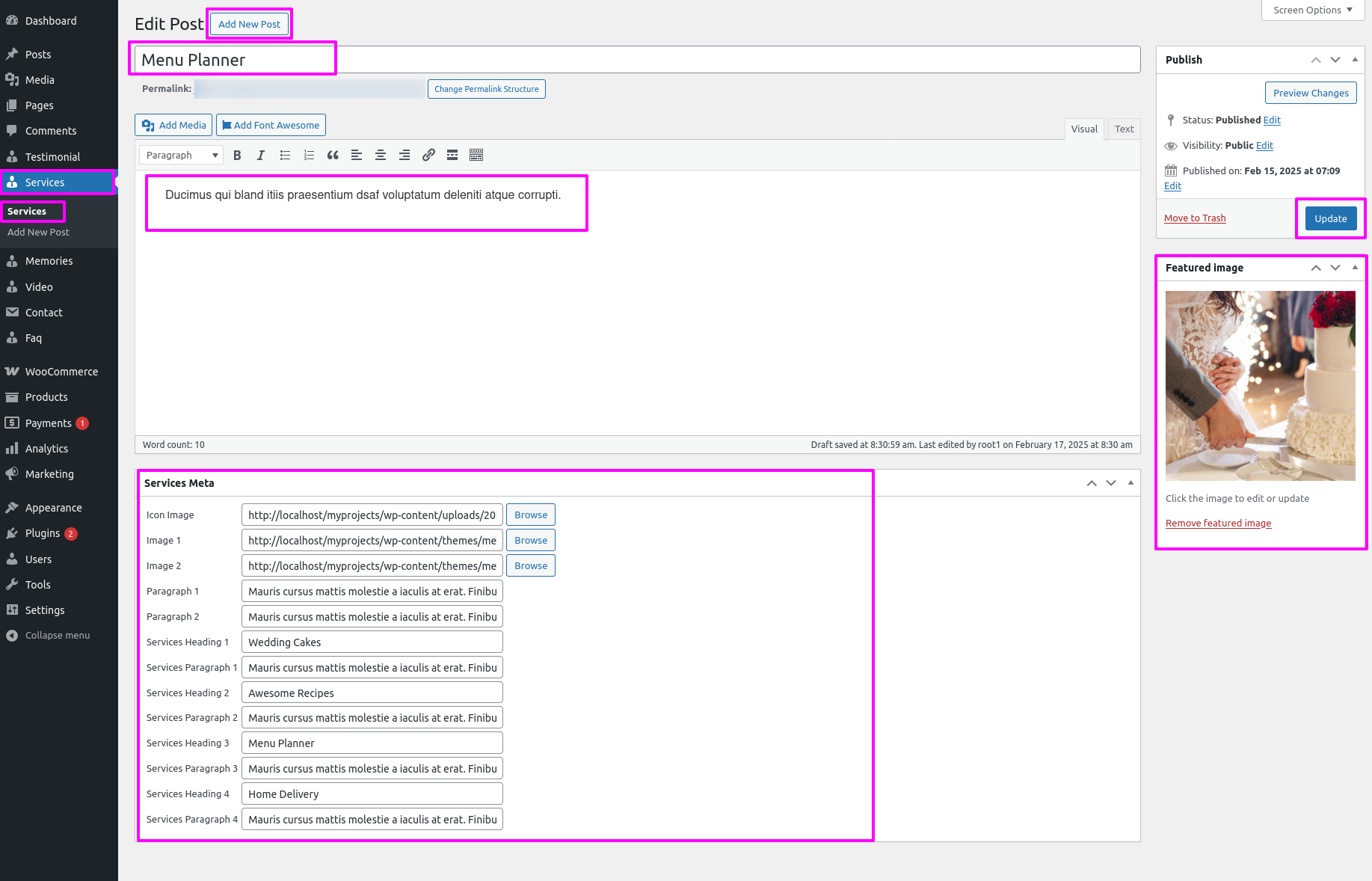
Task: Expand Screen Options panel
Action: (1312, 10)
